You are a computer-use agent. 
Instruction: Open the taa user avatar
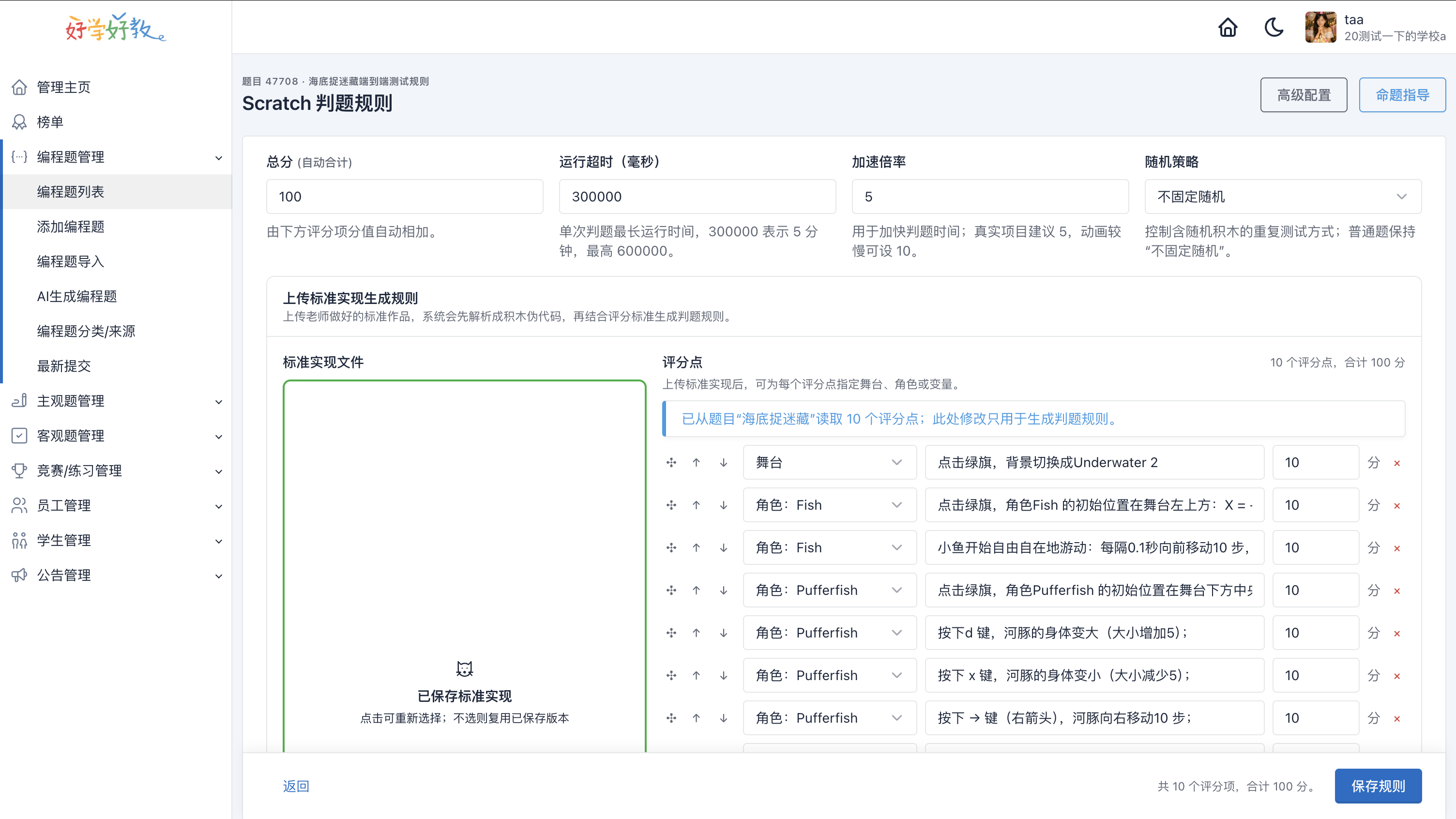1321,27
